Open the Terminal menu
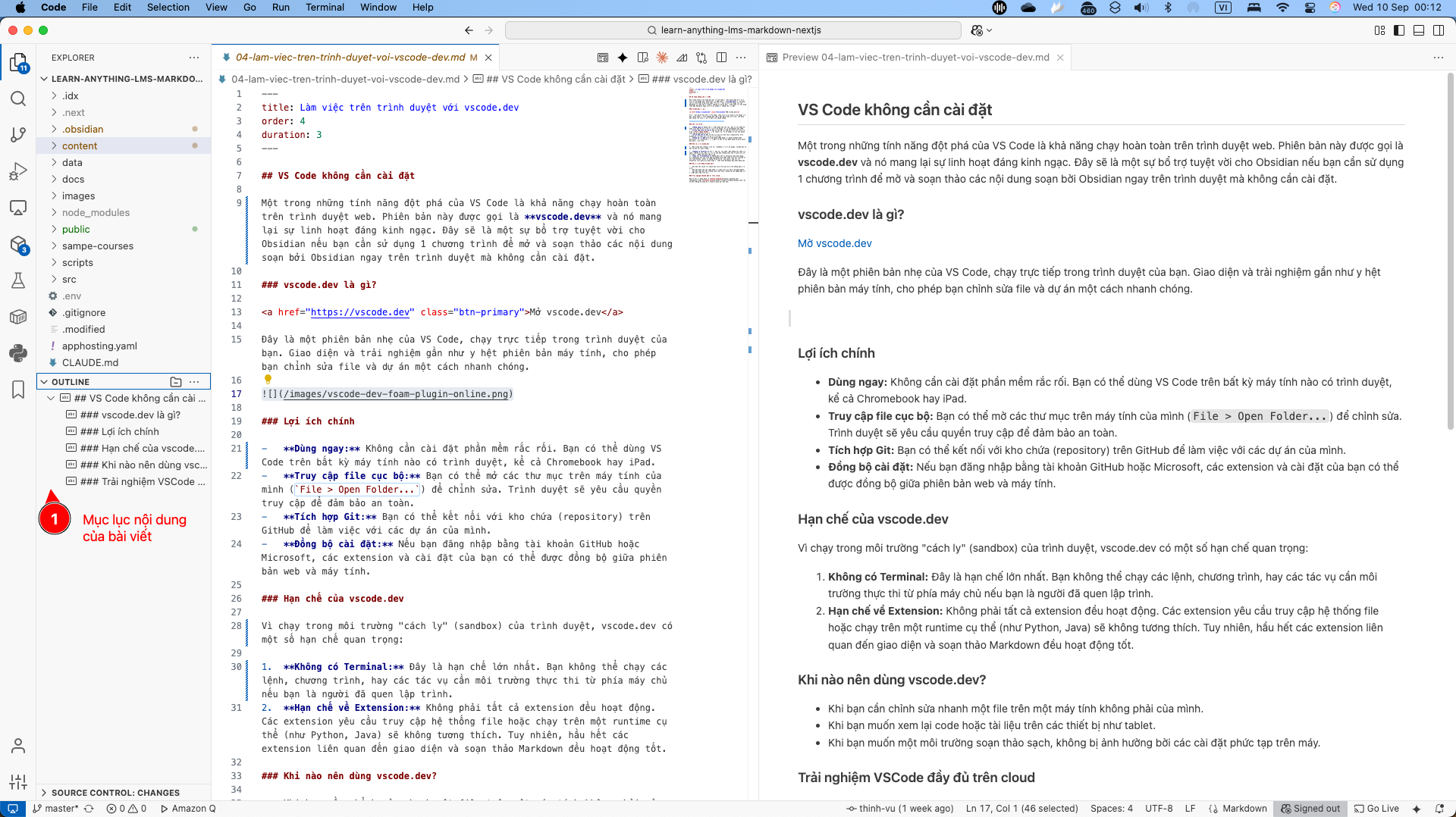The height and width of the screenshot is (817, 1456). 325,8
